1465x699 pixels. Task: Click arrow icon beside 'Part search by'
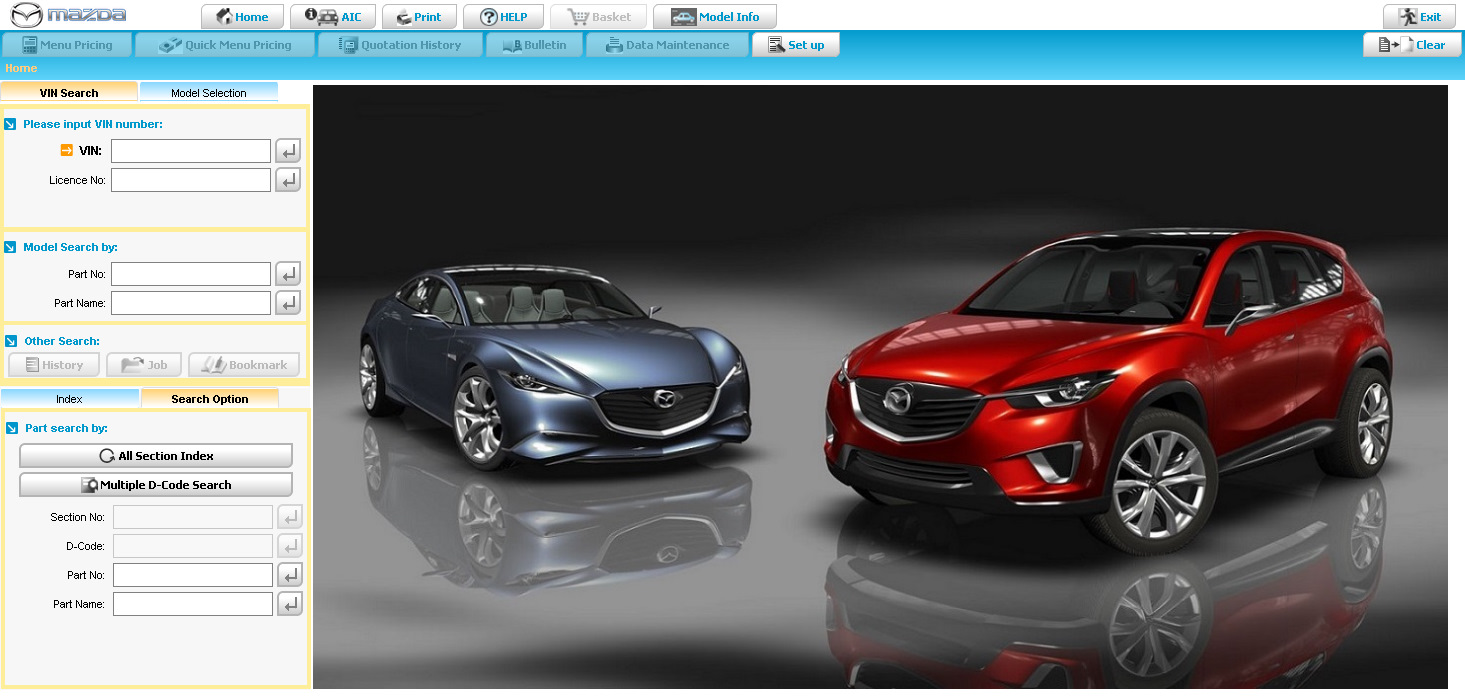point(12,428)
